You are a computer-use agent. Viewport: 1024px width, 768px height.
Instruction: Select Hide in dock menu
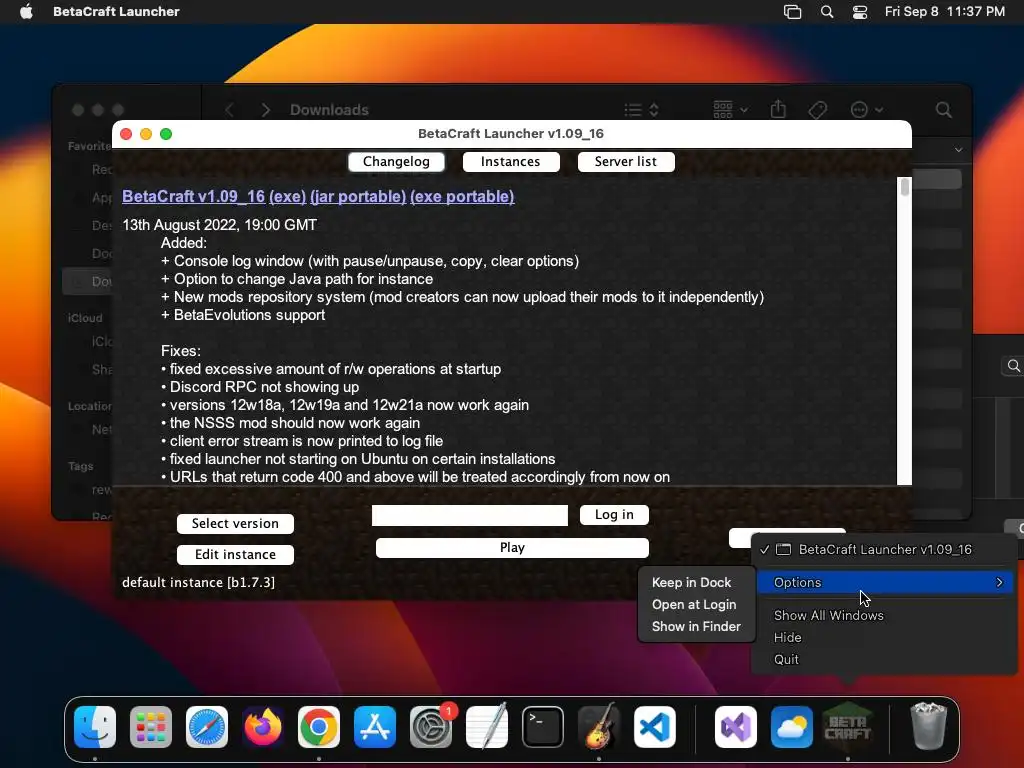787,637
